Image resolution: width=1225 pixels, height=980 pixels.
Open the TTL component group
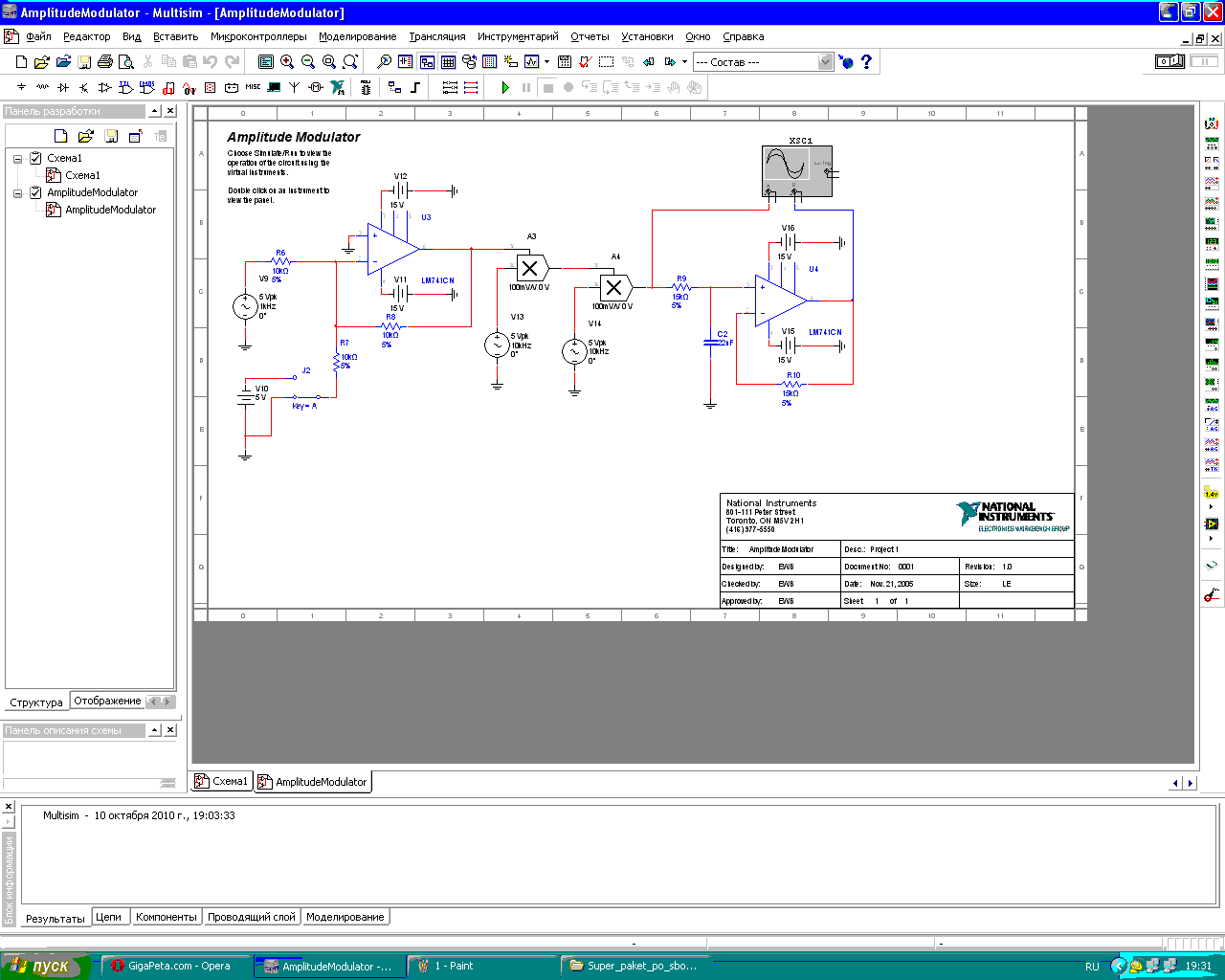(126, 87)
